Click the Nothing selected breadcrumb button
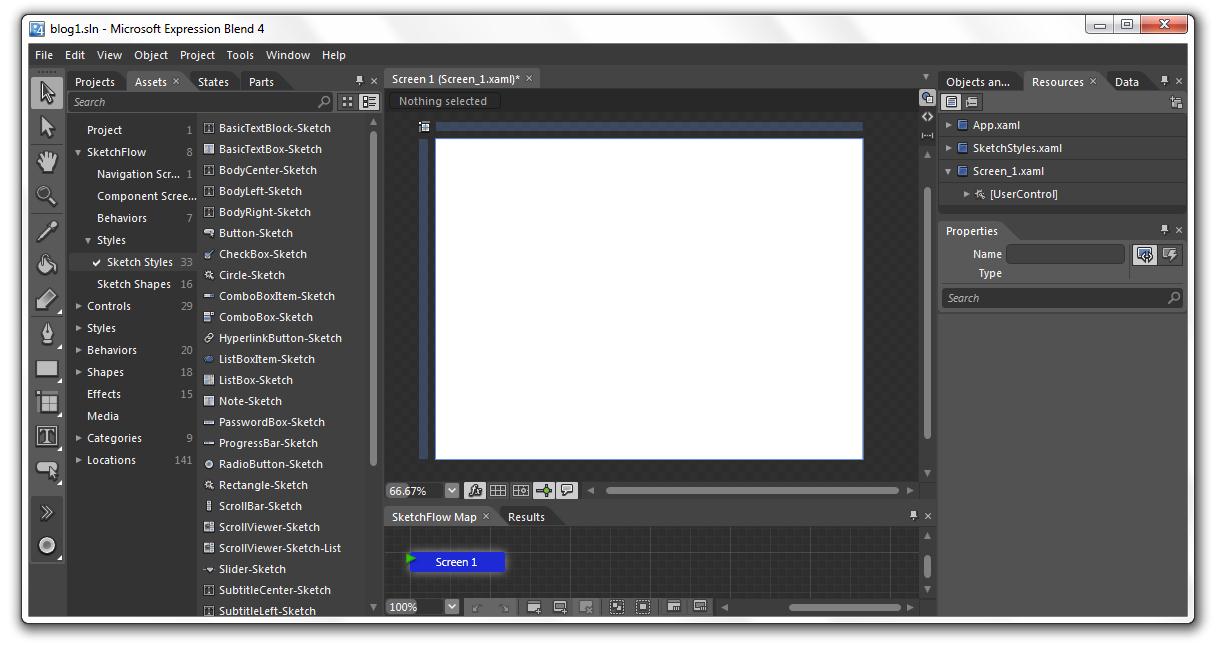This screenshot has height=646, width=1218. [x=443, y=100]
